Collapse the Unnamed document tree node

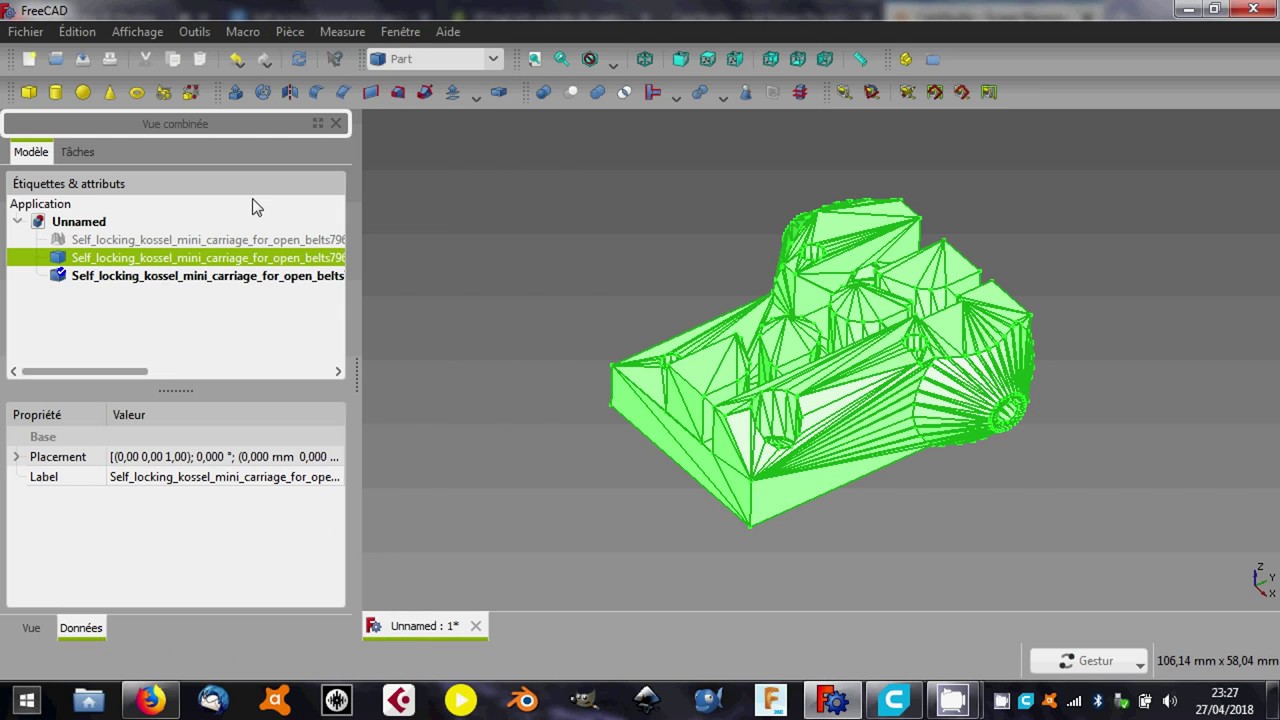pos(17,221)
